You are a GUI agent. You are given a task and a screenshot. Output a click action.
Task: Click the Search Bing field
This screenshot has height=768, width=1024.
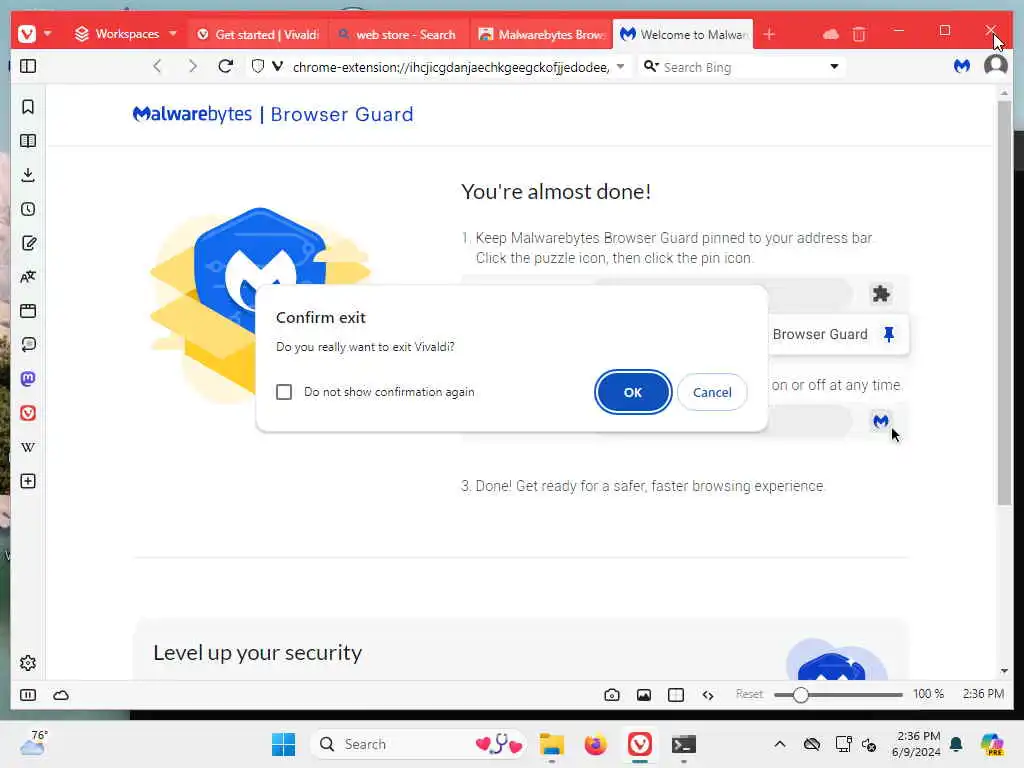coord(741,67)
